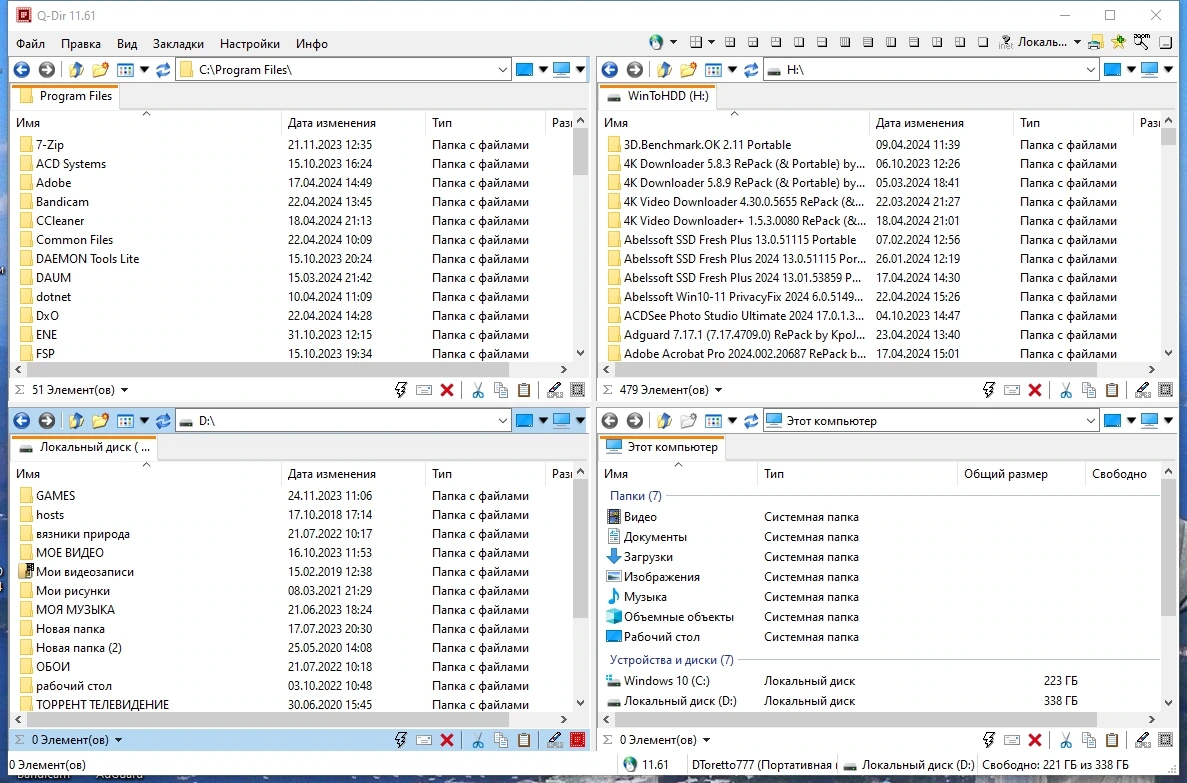Collapse the Устройства и диски (7) group
The width and height of the screenshot is (1187, 783).
point(671,660)
